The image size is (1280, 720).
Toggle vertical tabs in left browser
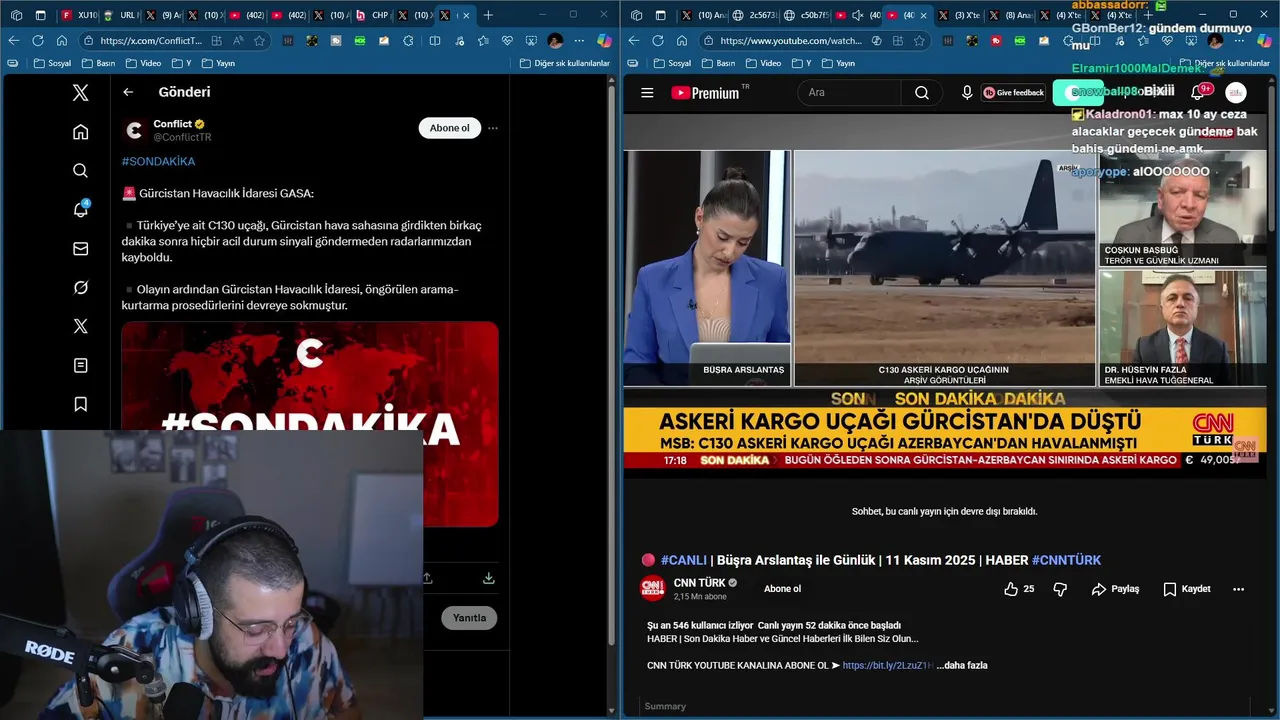click(40, 15)
